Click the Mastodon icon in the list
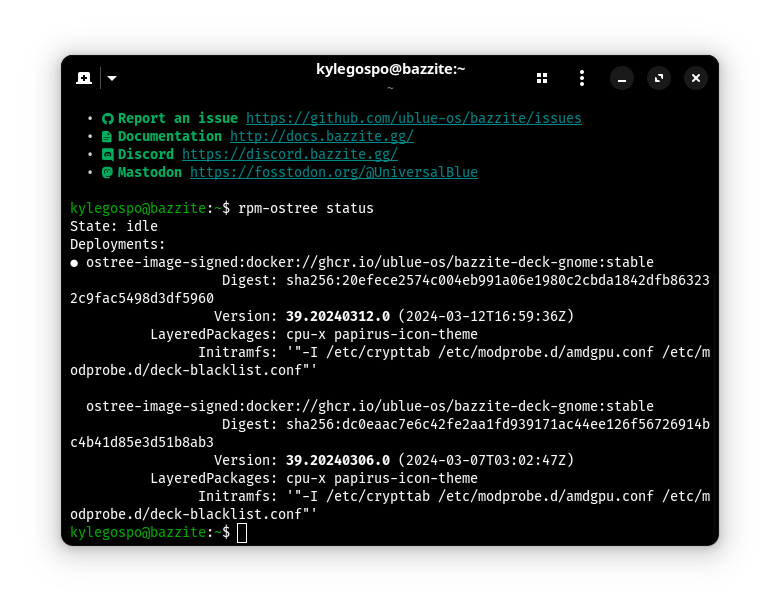780x613 pixels. [107, 172]
